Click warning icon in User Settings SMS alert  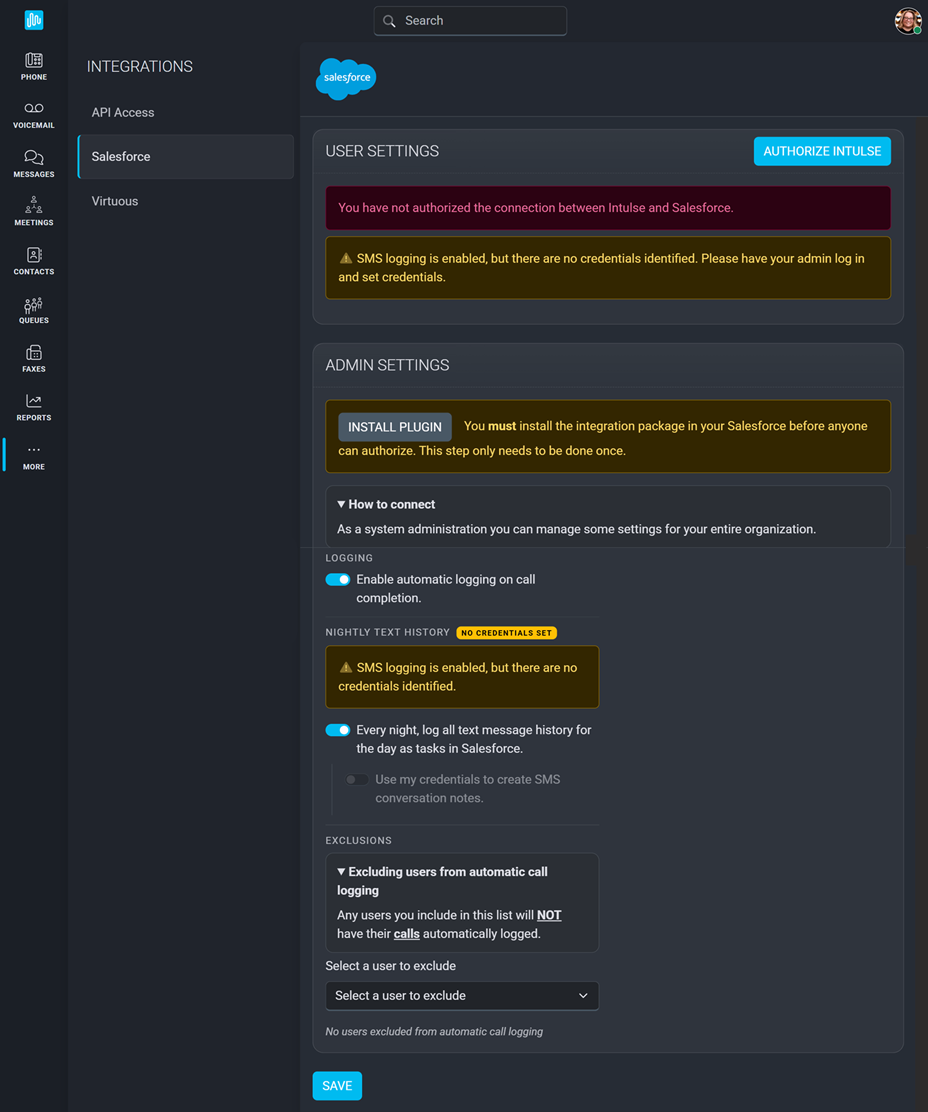[x=345, y=258]
